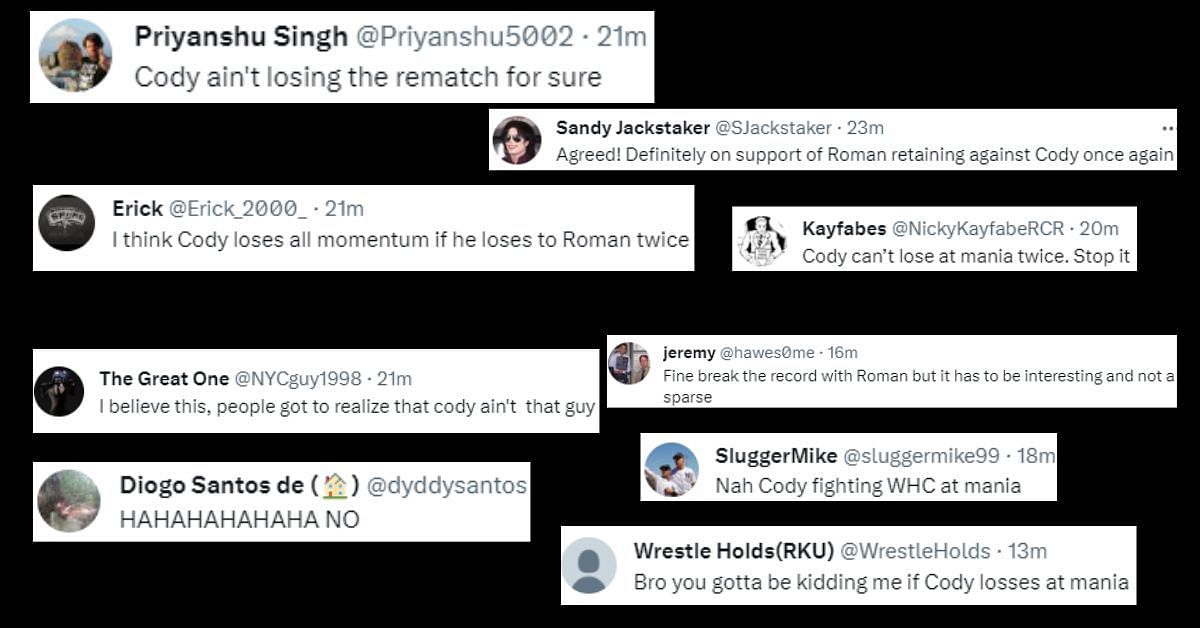The image size is (1200, 628).
Task: Open the @NYCguy1998 handle
Action: coord(296,379)
